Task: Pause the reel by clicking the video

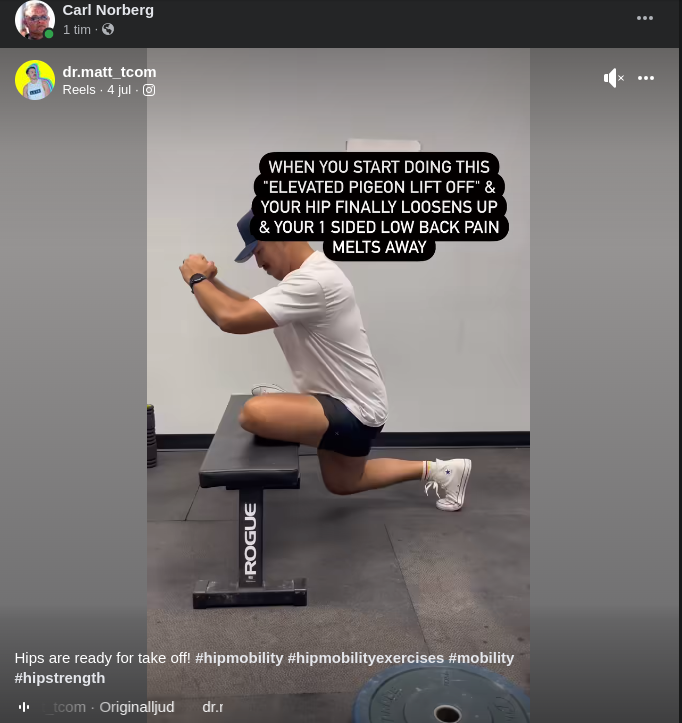Action: (x=338, y=369)
